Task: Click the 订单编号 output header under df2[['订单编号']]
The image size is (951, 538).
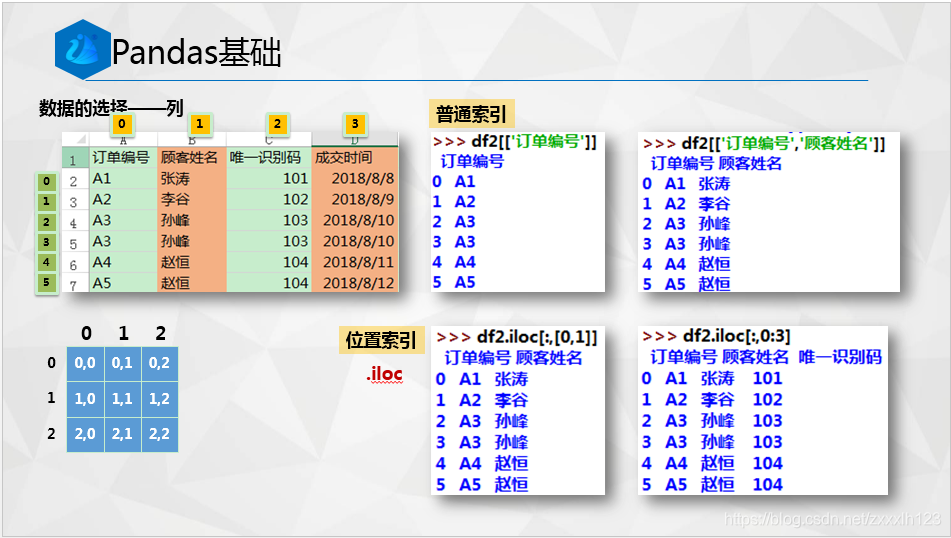Action: (472, 161)
